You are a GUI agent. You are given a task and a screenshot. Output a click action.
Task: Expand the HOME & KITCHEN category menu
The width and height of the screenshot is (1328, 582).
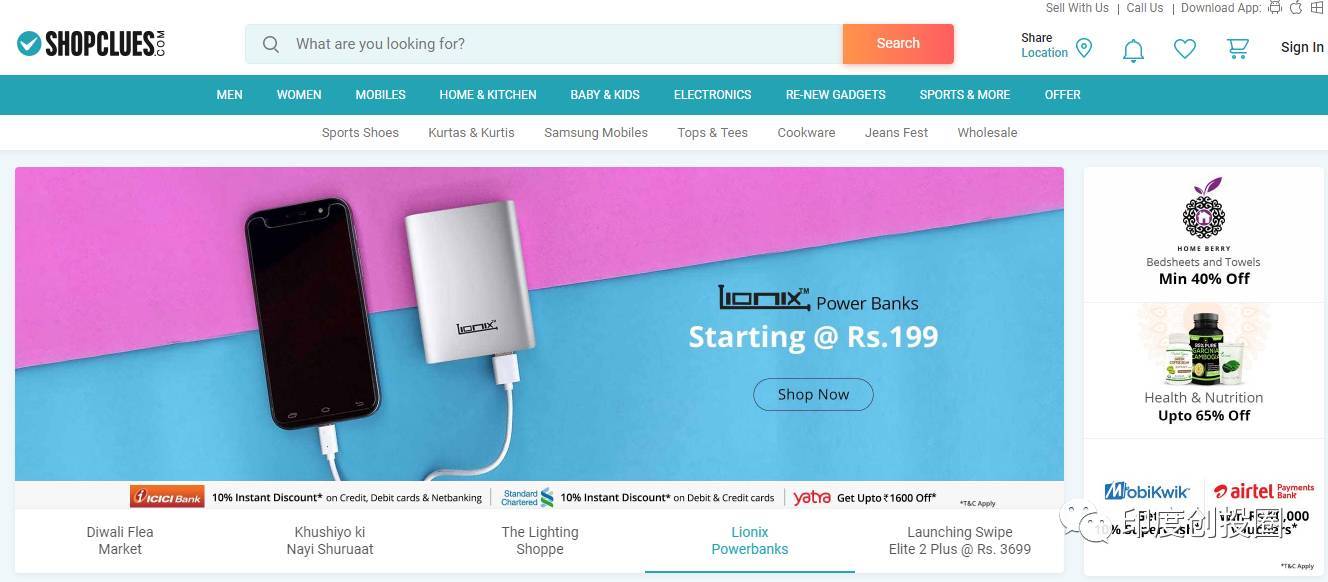tap(488, 95)
